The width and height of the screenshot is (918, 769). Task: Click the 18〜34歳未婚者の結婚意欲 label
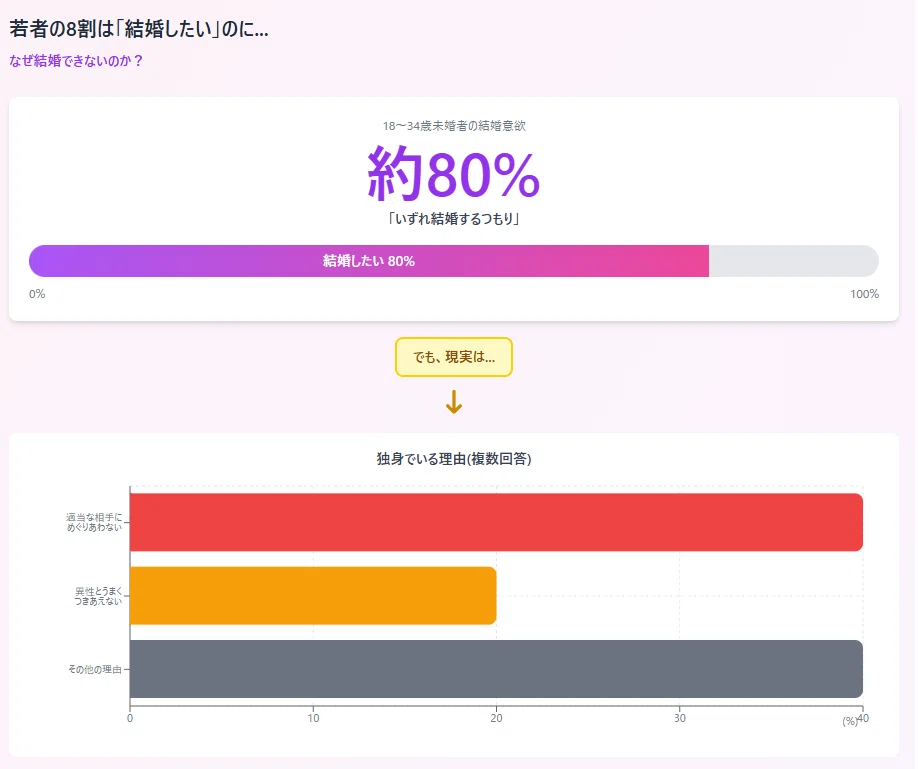tap(454, 126)
